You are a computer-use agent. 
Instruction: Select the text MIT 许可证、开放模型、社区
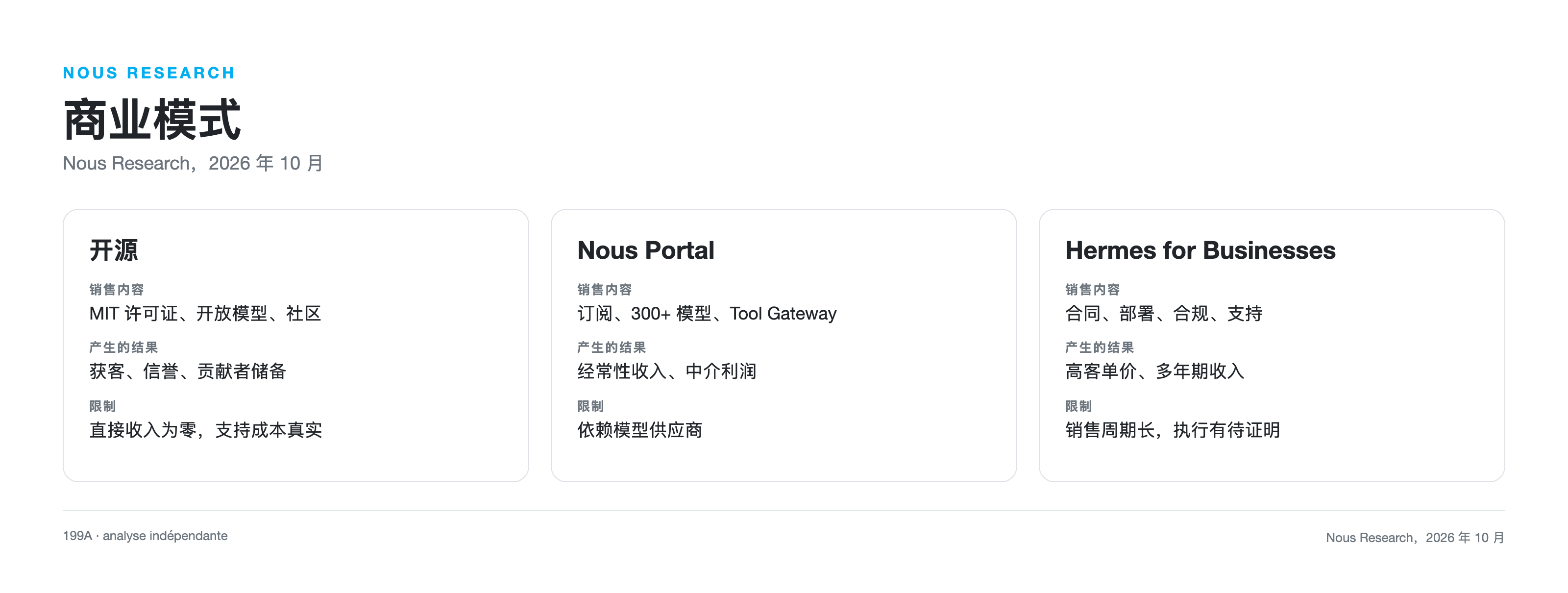coord(205,314)
